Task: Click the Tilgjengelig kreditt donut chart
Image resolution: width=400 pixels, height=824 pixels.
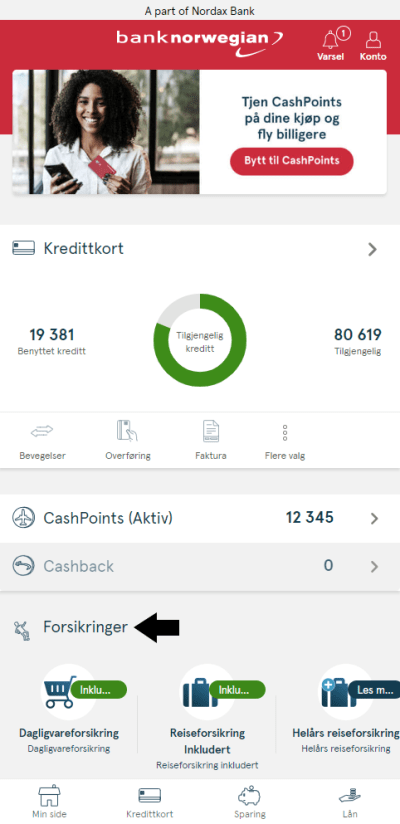Action: point(200,340)
